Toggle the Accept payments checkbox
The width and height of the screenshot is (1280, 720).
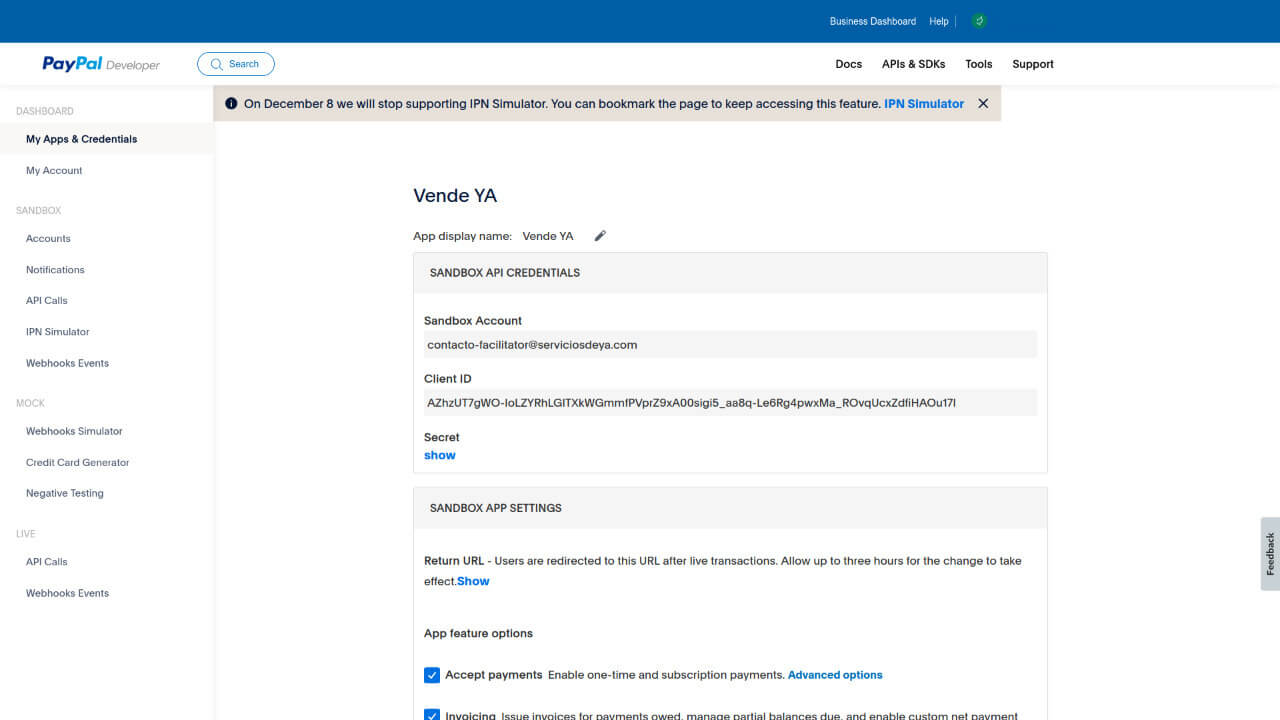tap(432, 675)
